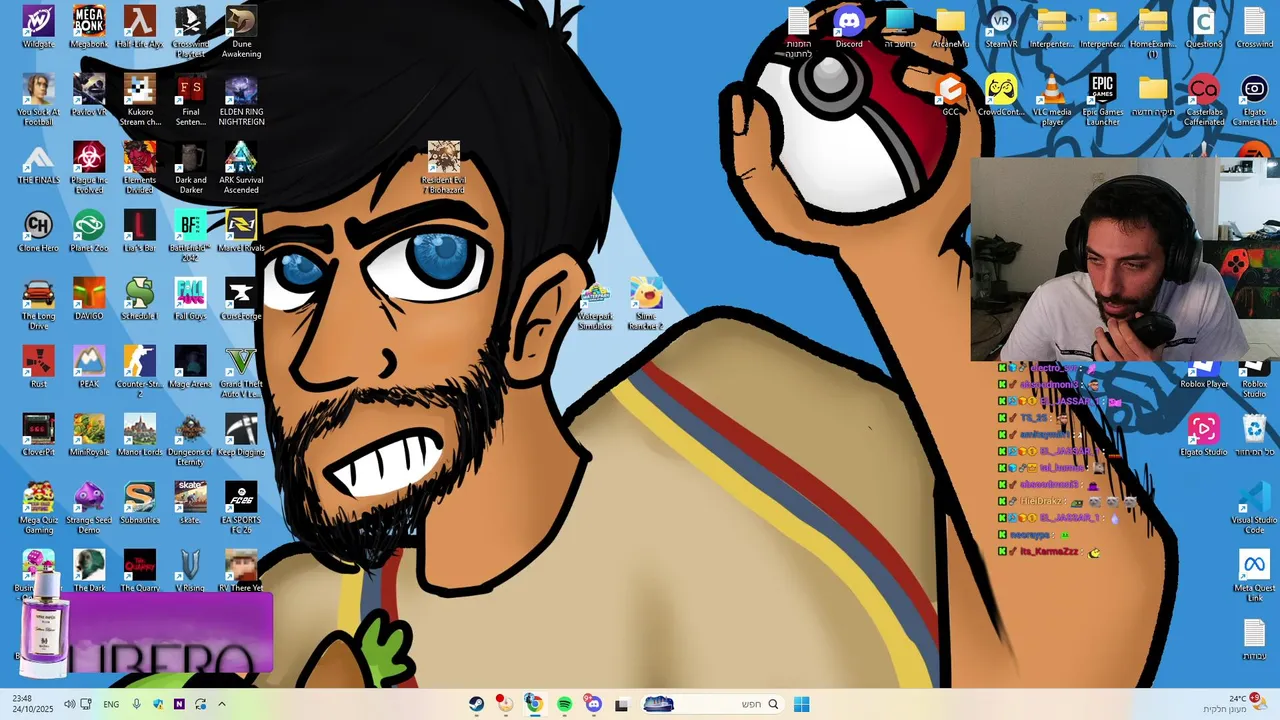Select the Marvel Rivals icon
The width and height of the screenshot is (1280, 720).
pos(241,231)
